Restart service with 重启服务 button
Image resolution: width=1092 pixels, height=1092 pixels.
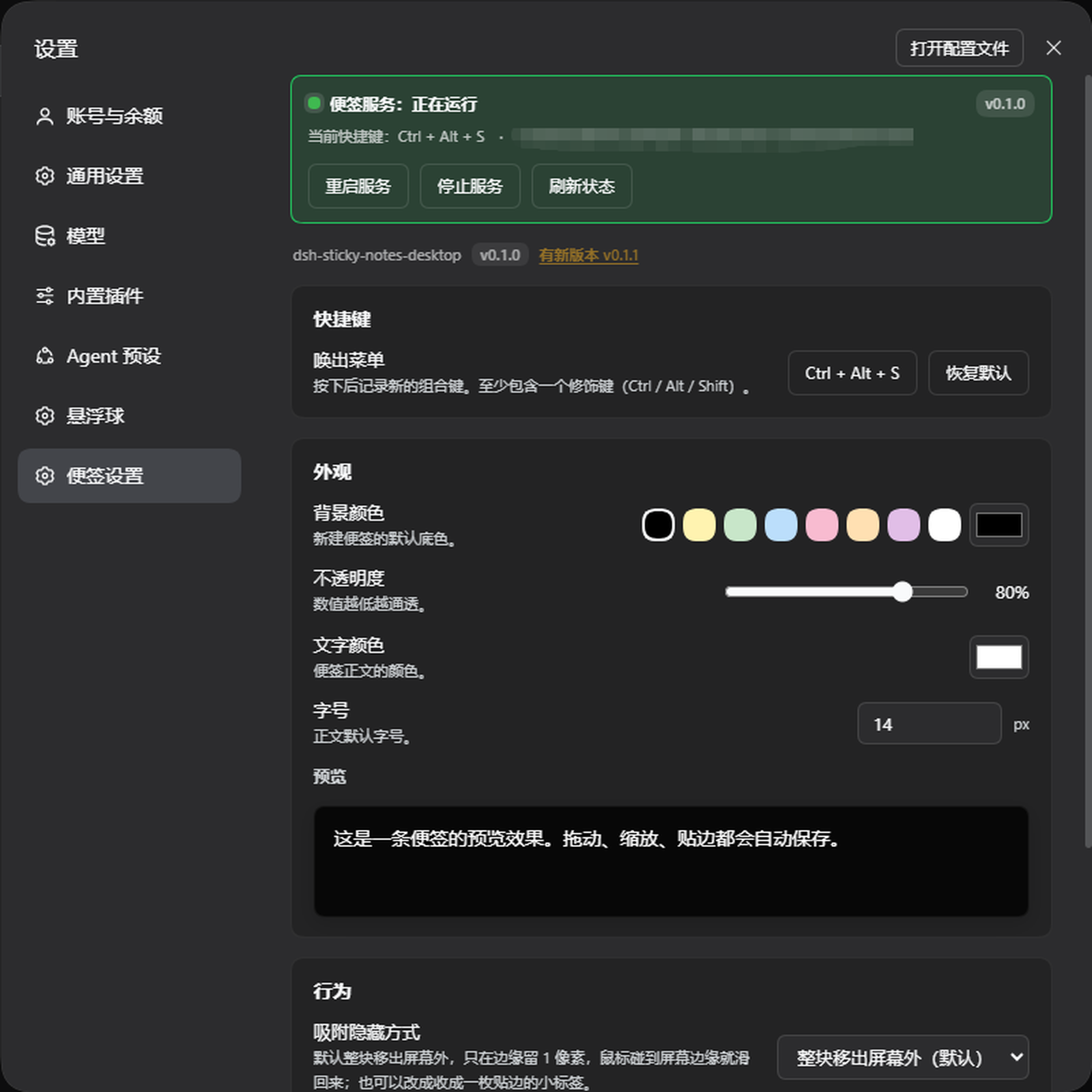358,186
